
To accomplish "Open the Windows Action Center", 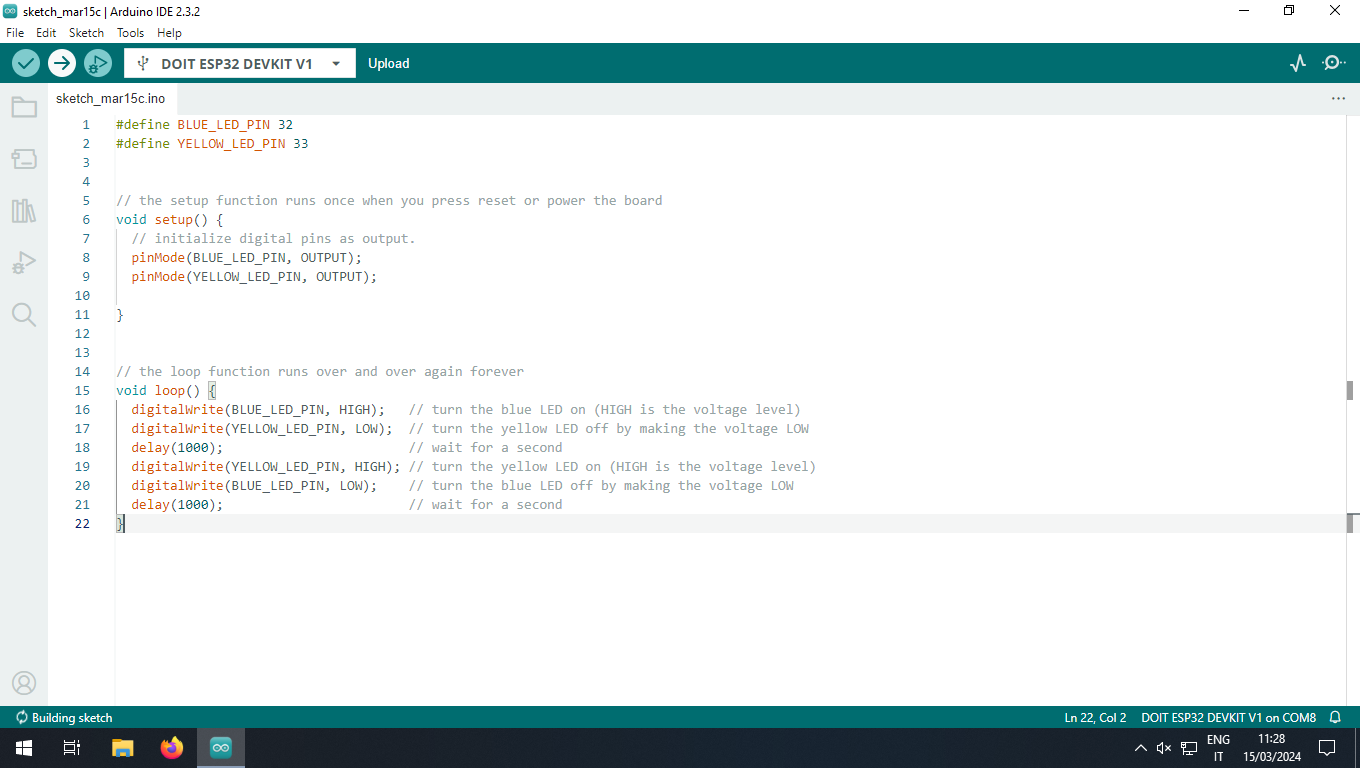I will pos(1327,748).
